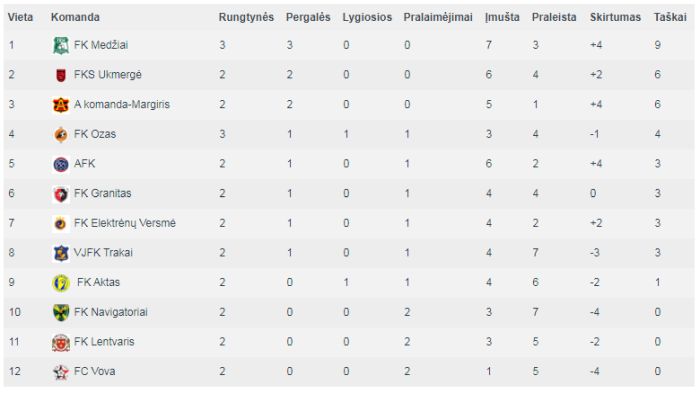Screen dimensions: 700x393
Task: Click the FK Medžiai team logo
Action: (61, 45)
